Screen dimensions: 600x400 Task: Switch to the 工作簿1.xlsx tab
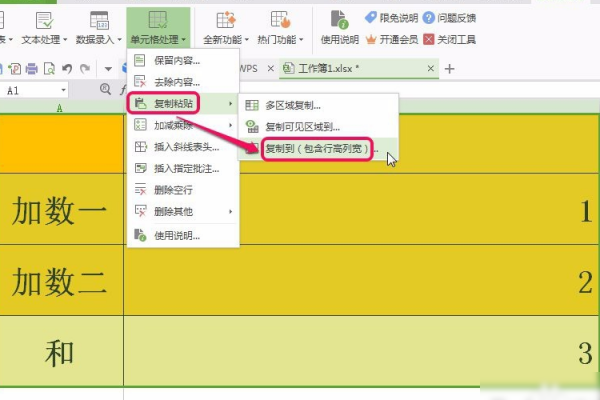tap(359, 69)
